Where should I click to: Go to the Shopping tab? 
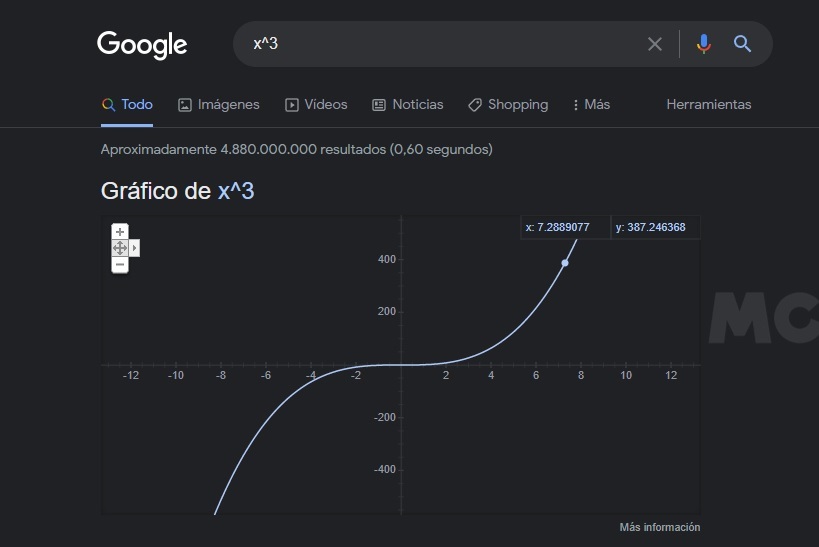click(x=508, y=105)
